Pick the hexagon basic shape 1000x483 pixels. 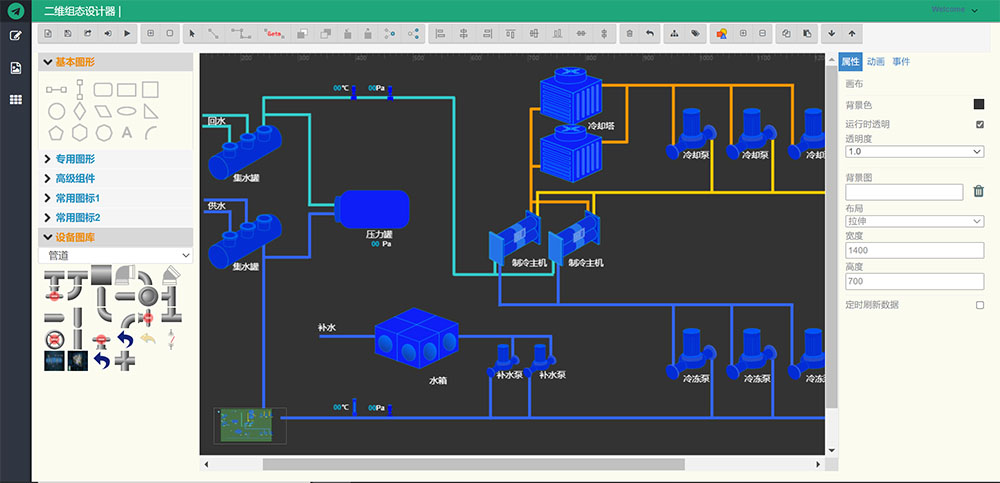click(80, 133)
